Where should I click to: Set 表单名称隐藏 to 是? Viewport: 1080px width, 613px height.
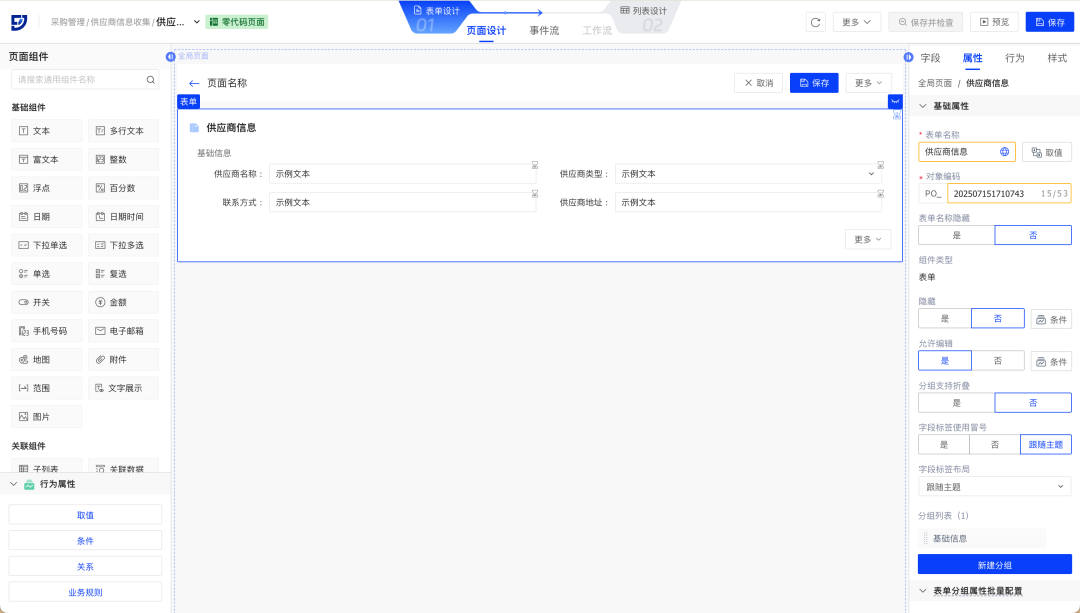point(956,235)
